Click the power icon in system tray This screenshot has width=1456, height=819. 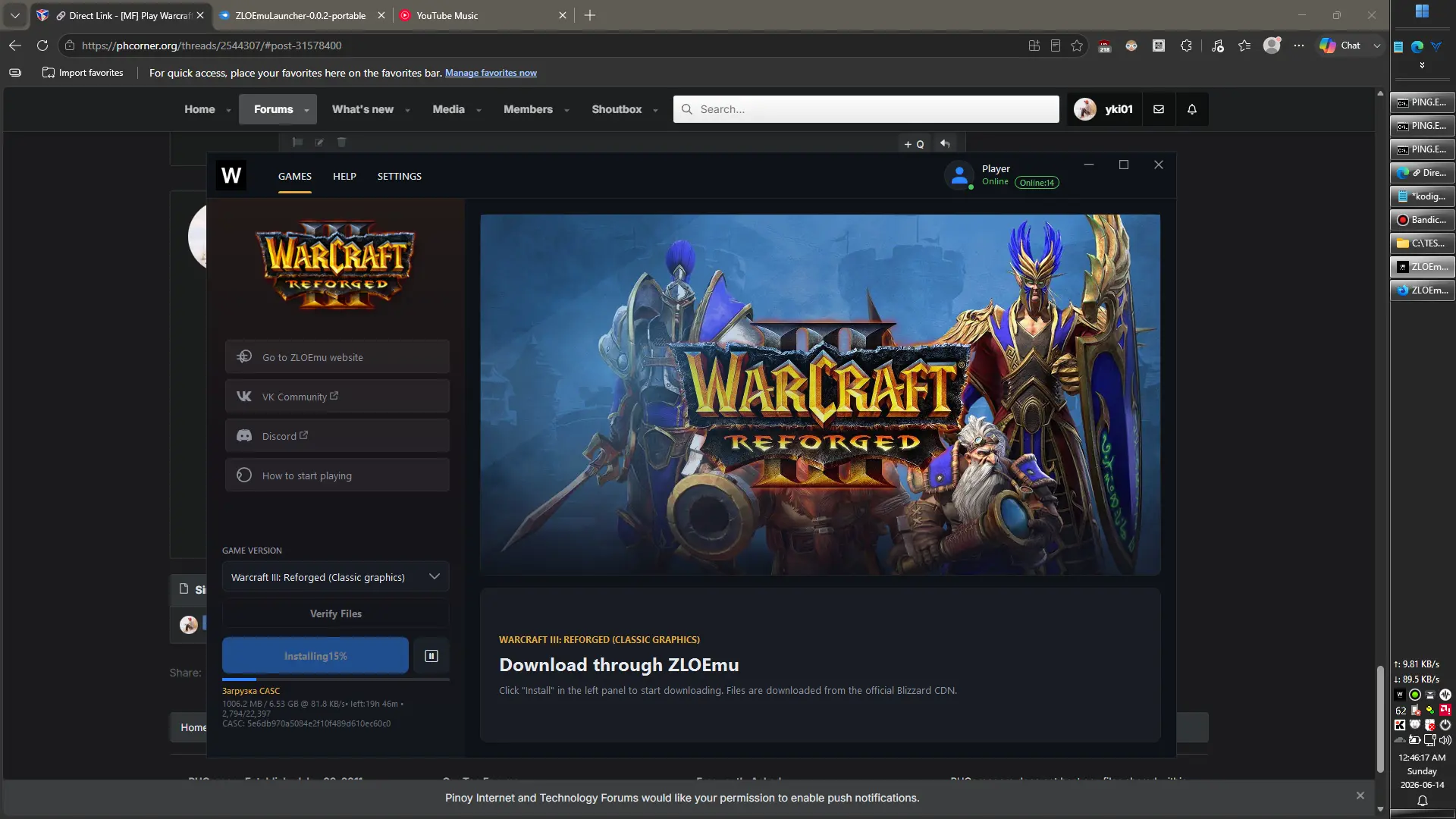[x=1445, y=725]
